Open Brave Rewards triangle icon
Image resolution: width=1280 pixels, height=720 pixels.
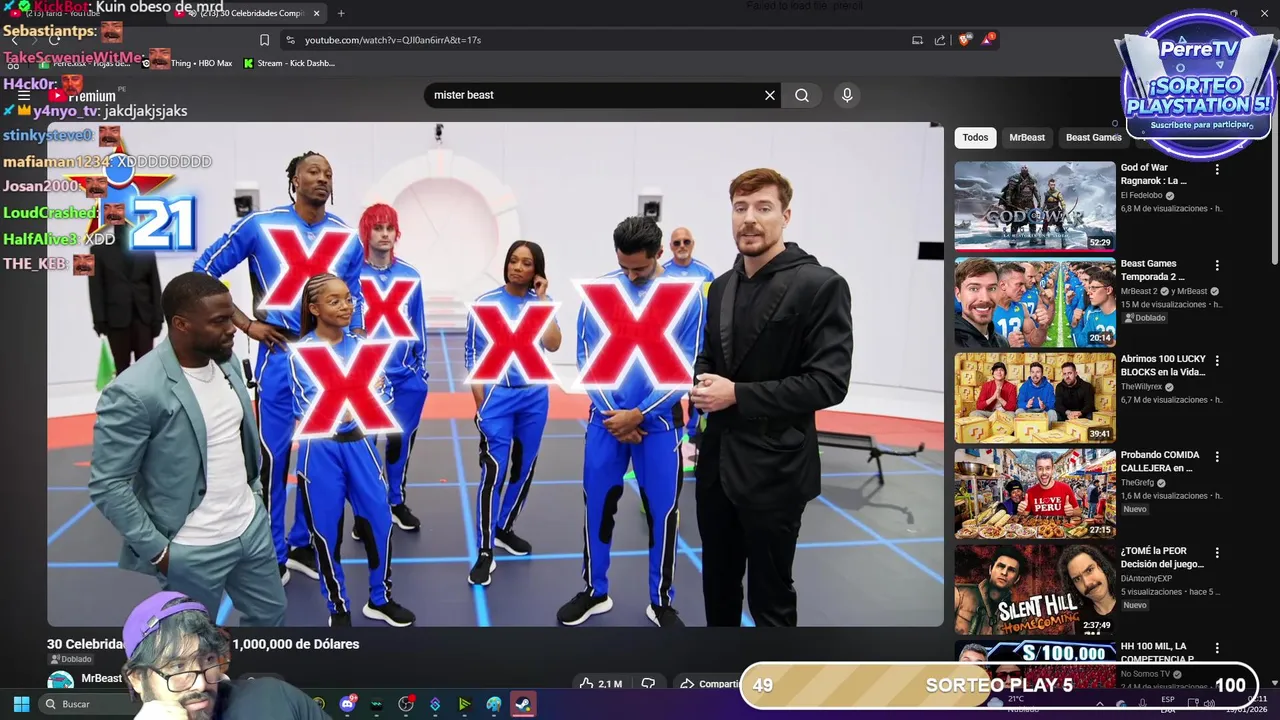pyautogui.click(x=989, y=40)
